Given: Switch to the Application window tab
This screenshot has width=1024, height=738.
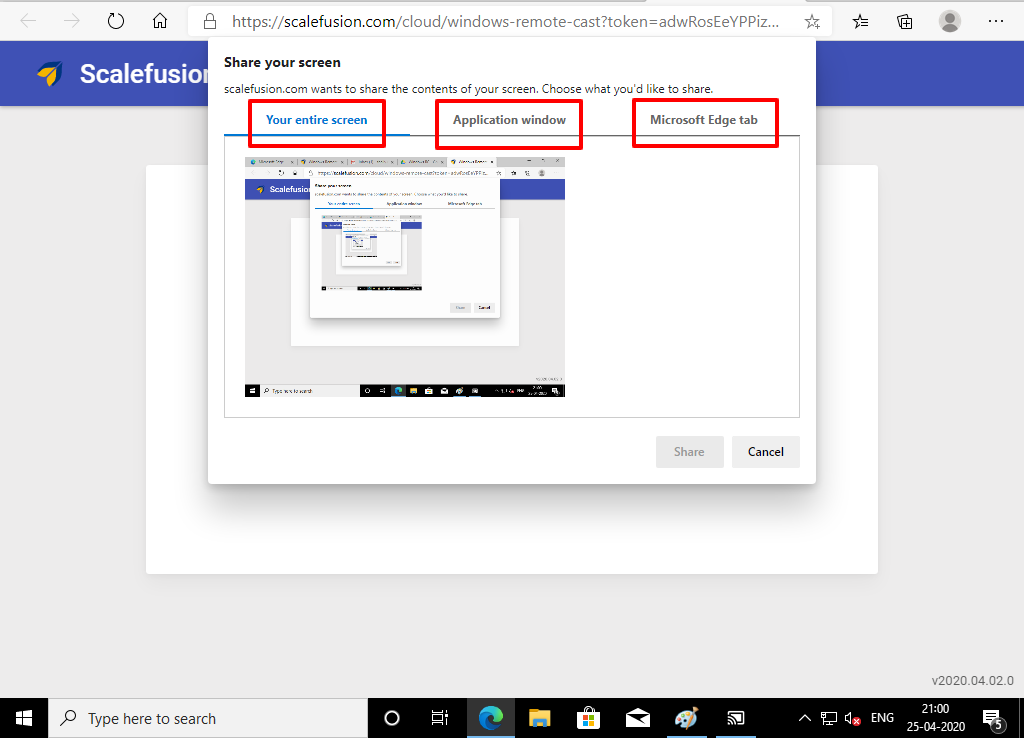Looking at the screenshot, I should (x=509, y=120).
